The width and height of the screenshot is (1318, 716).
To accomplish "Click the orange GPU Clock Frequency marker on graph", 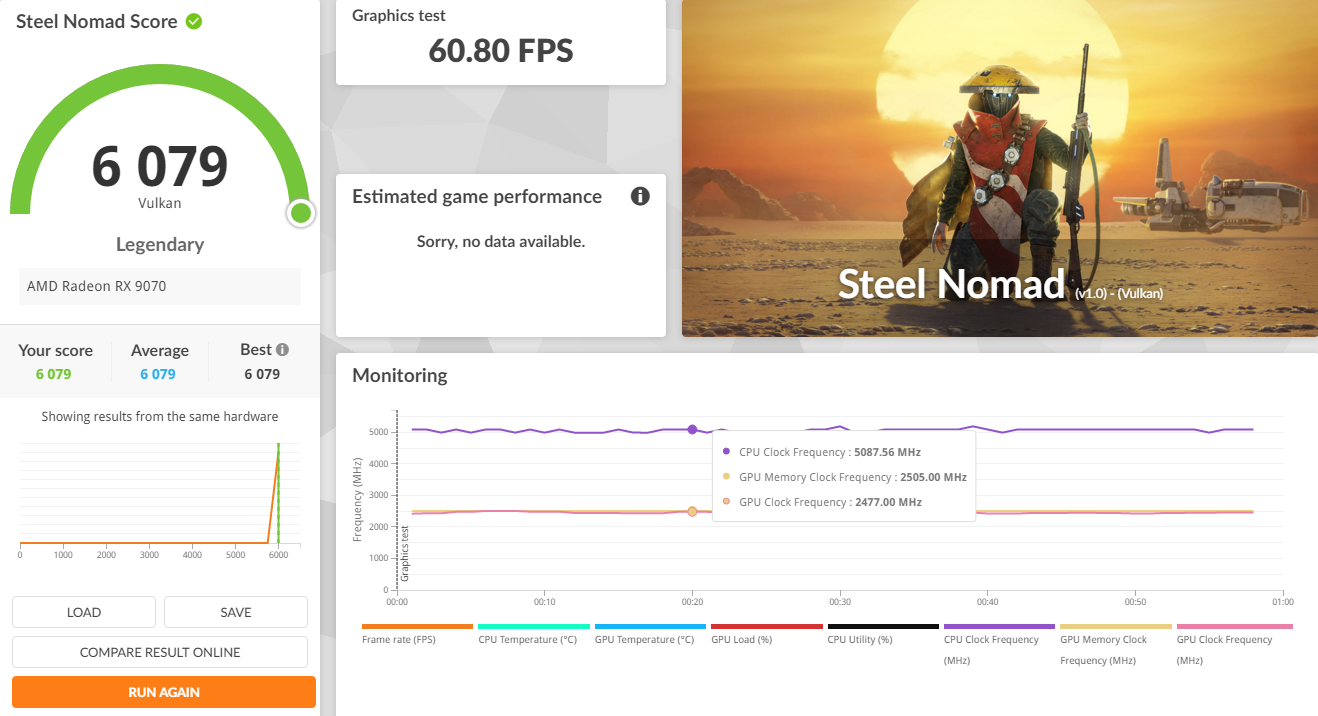I will point(693,511).
